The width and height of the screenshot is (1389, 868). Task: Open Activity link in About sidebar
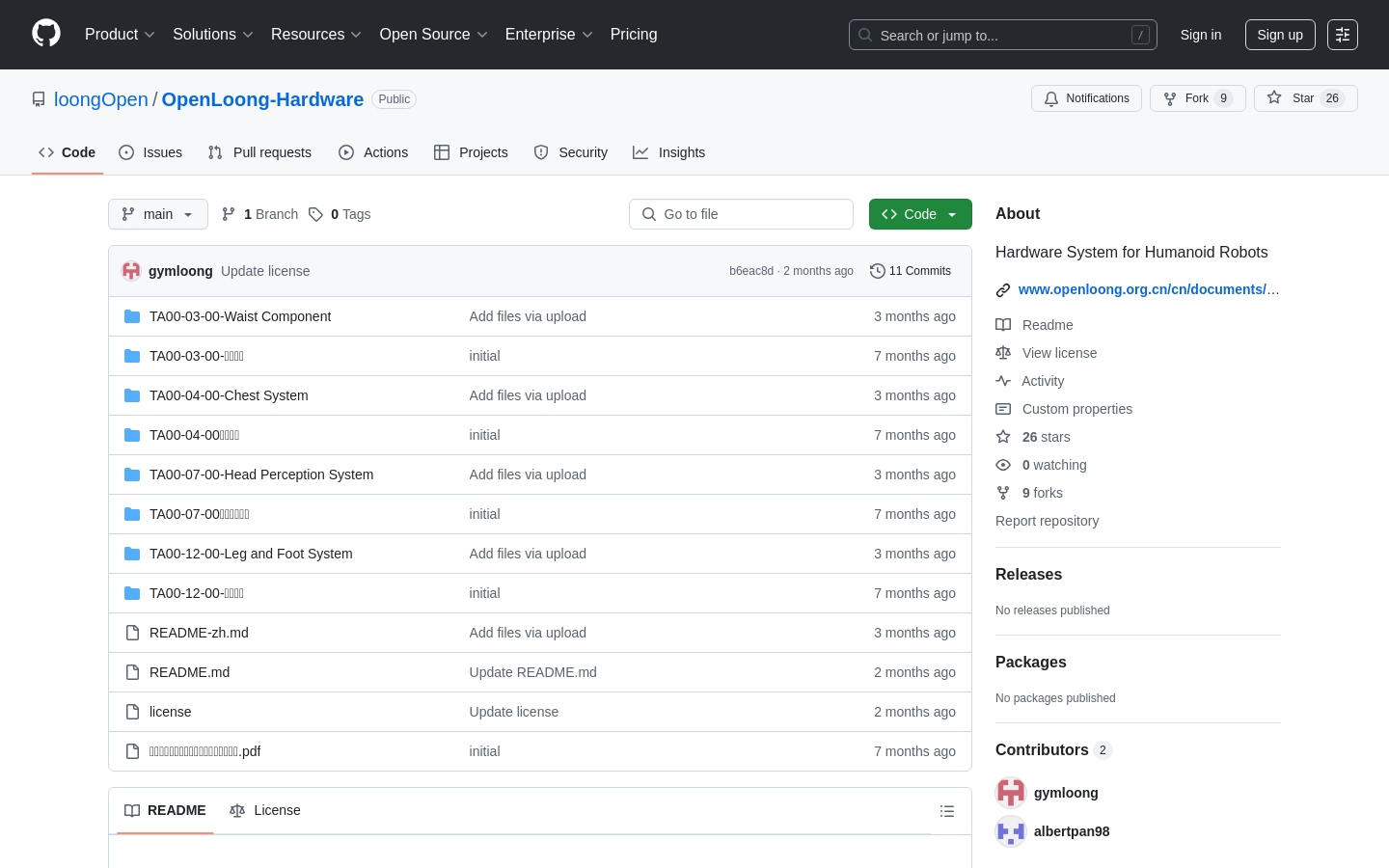pos(1030,381)
